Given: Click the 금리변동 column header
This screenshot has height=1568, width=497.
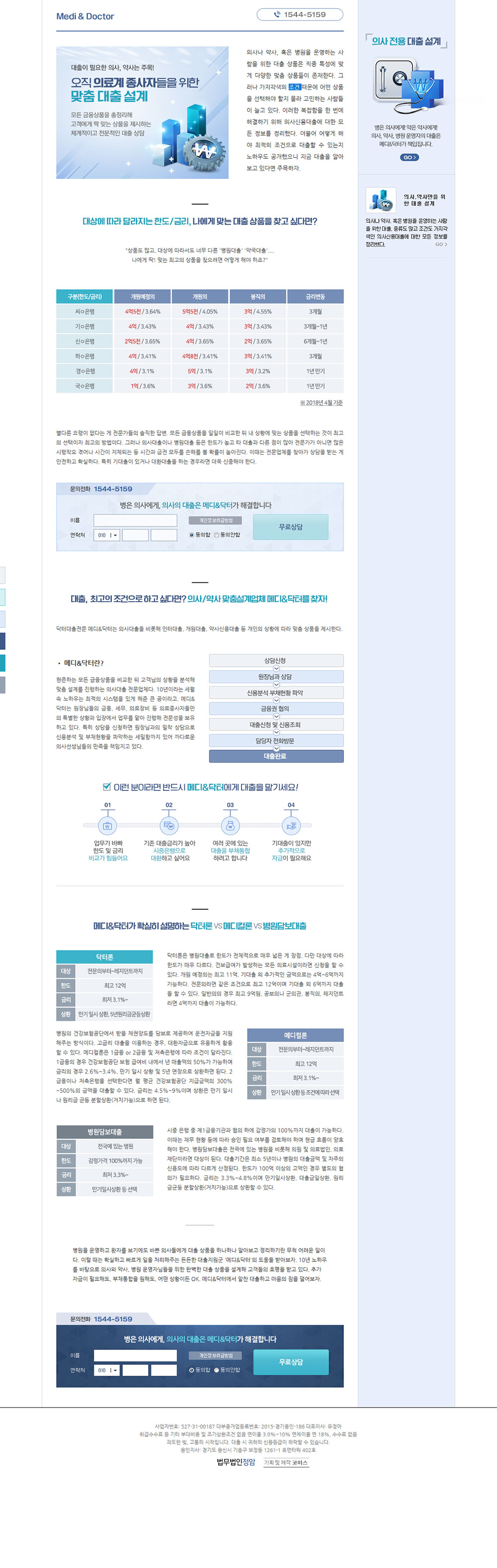Looking at the screenshot, I should 316,297.
